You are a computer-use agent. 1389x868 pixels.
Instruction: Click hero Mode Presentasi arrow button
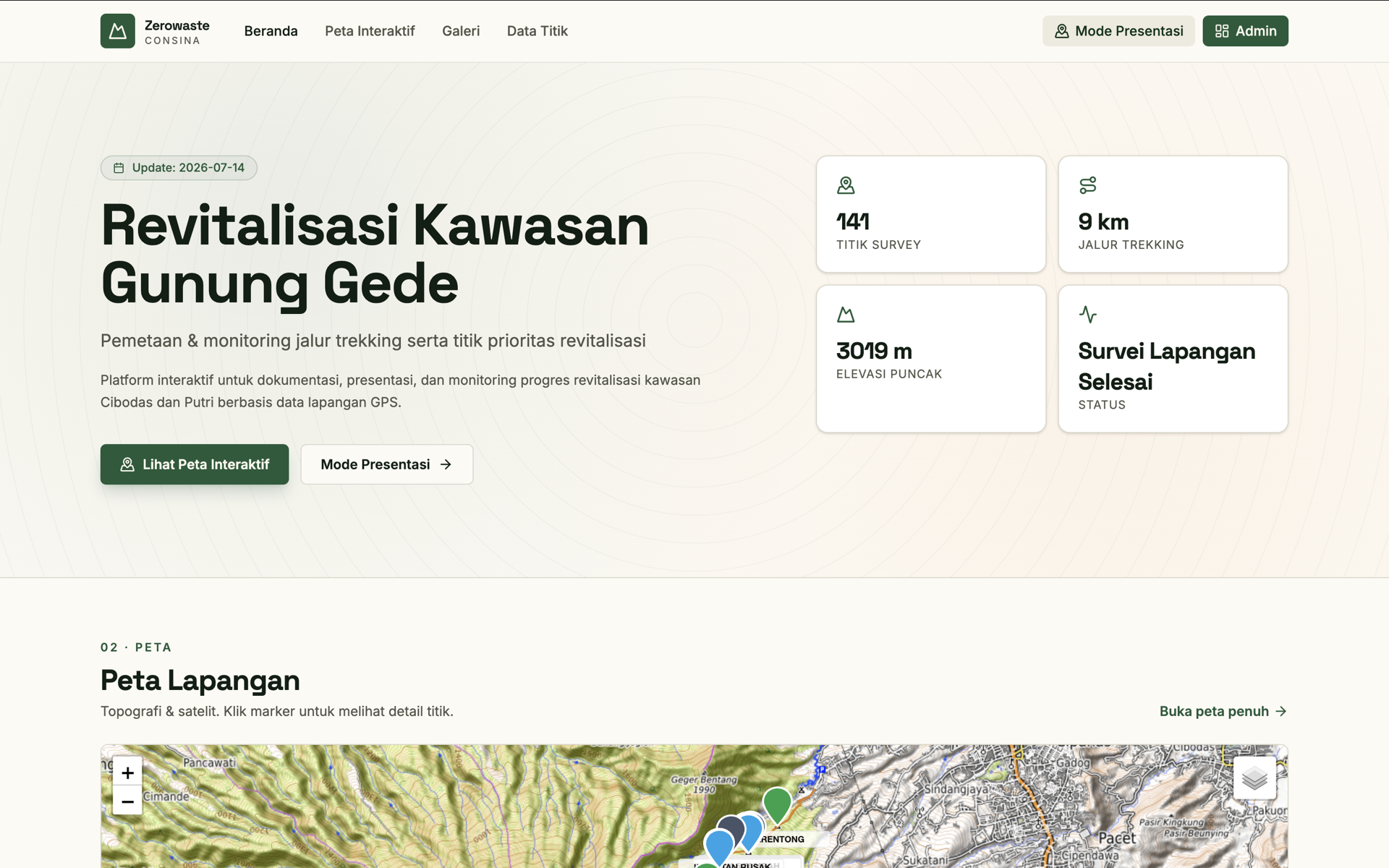click(x=387, y=464)
